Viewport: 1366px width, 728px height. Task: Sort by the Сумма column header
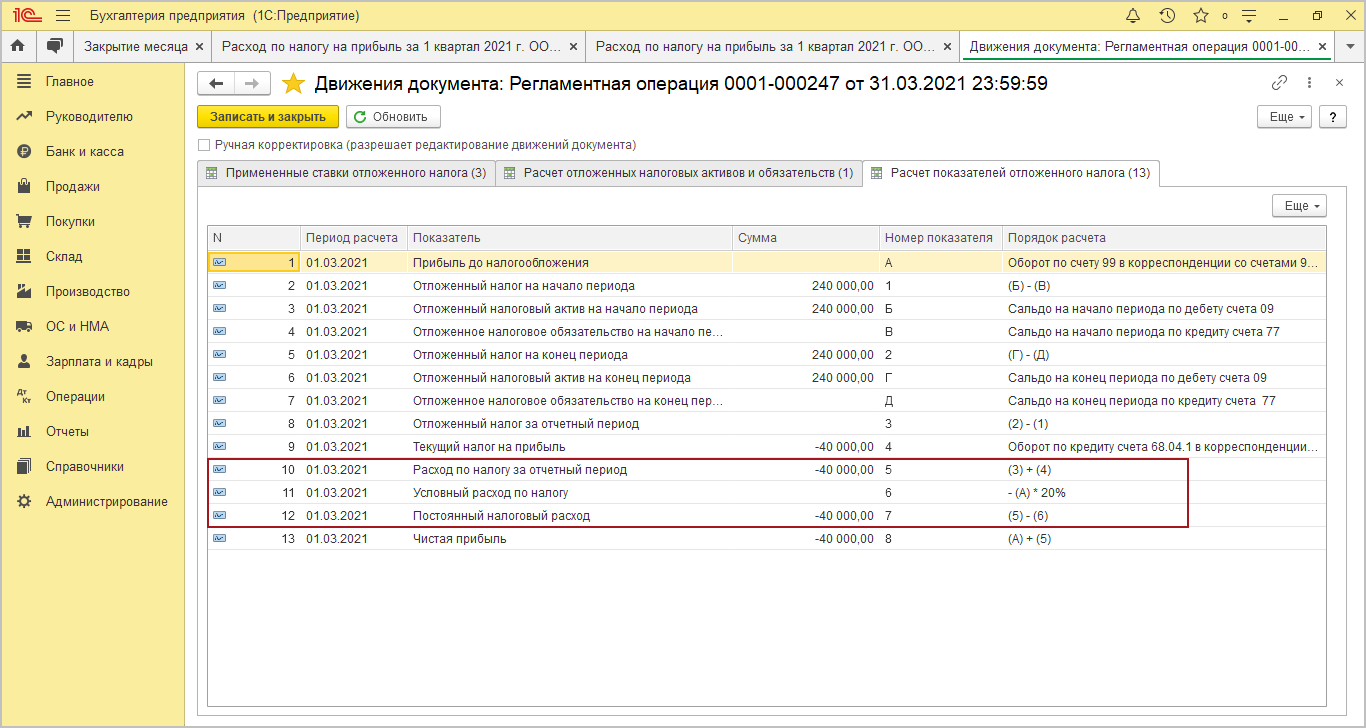[757, 238]
